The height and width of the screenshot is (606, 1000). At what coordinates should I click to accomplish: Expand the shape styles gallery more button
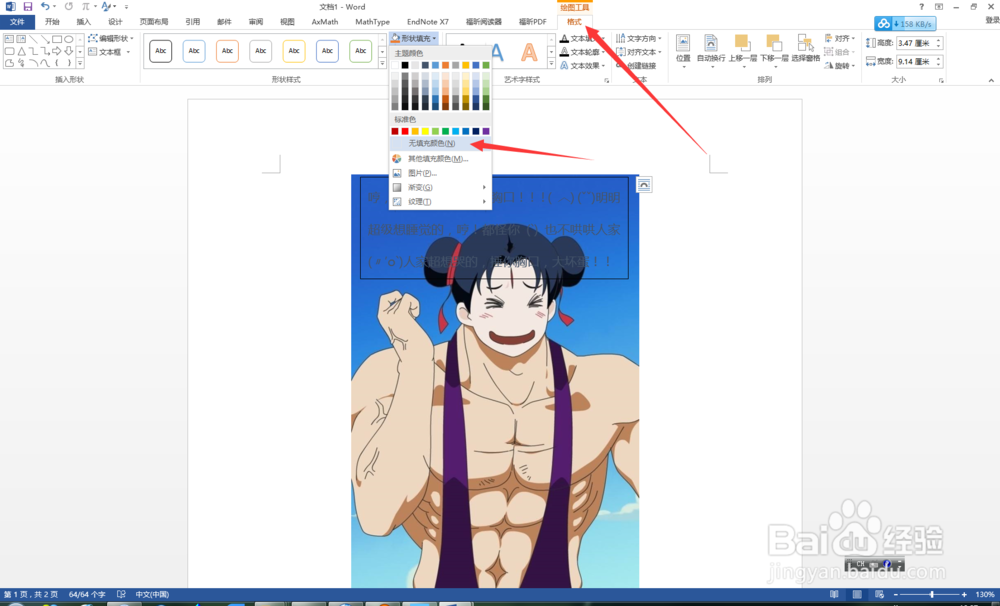[x=382, y=63]
